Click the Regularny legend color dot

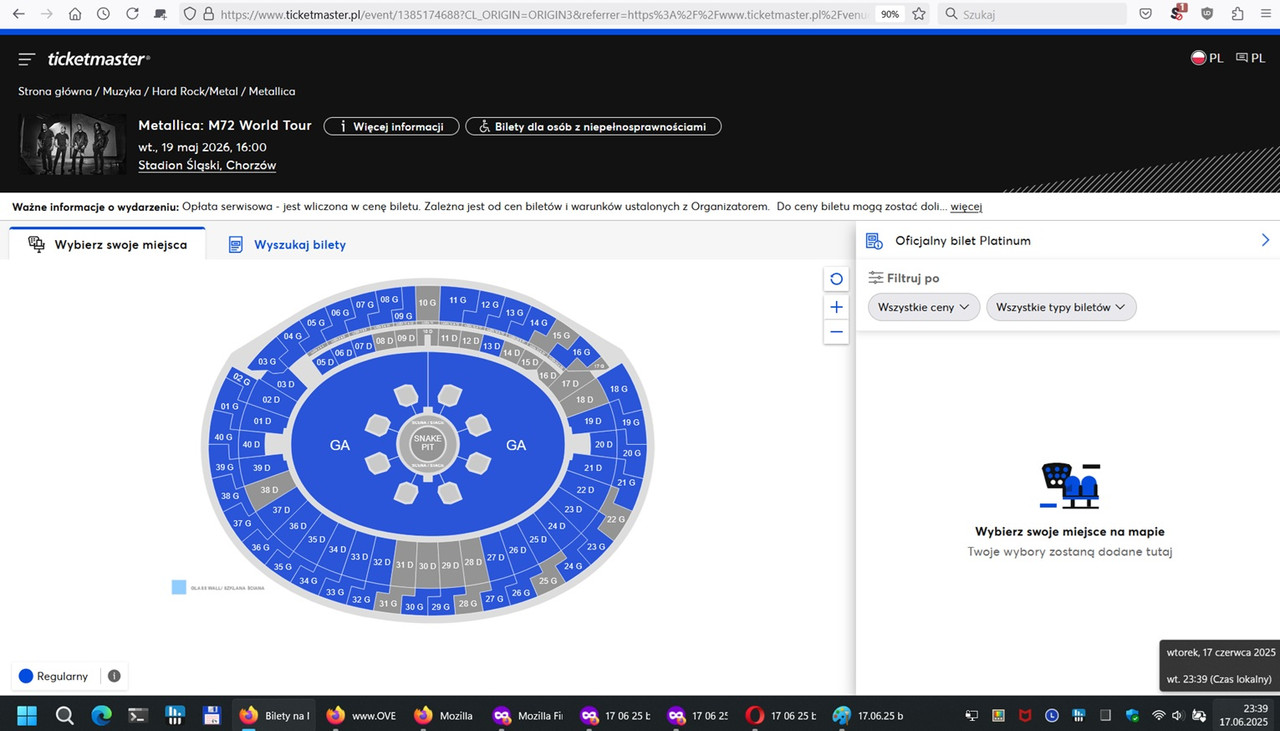[x=26, y=676]
